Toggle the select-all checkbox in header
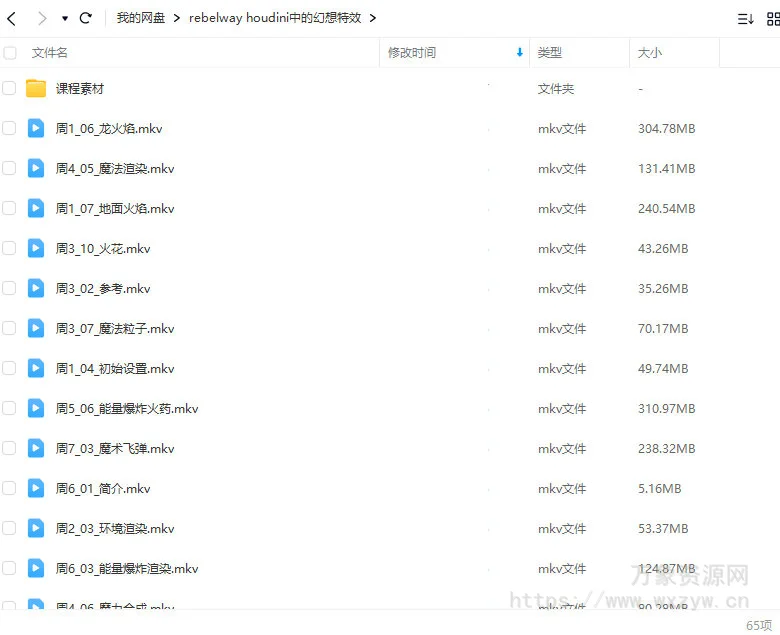 click(x=9, y=53)
